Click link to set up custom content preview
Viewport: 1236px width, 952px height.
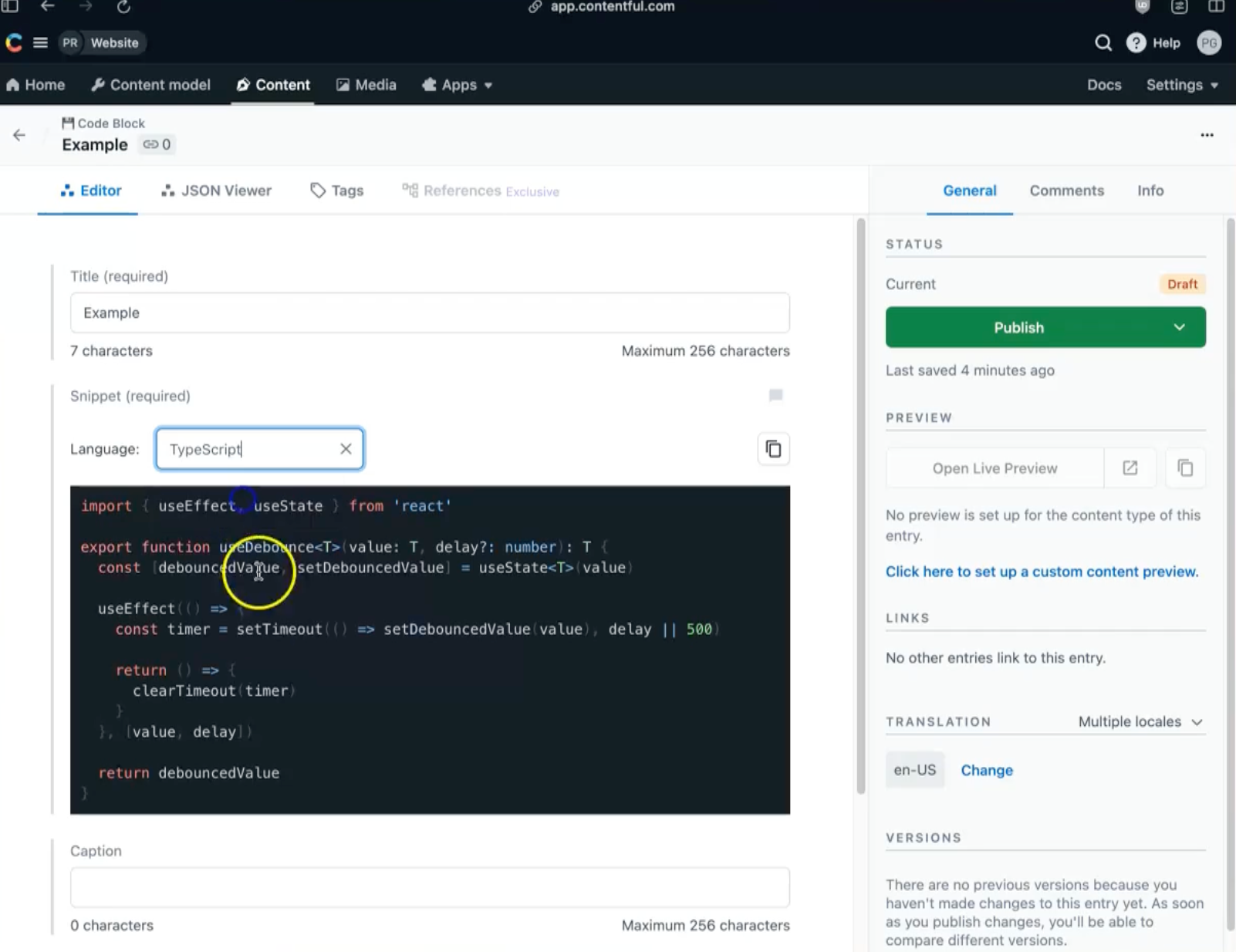coord(1041,572)
